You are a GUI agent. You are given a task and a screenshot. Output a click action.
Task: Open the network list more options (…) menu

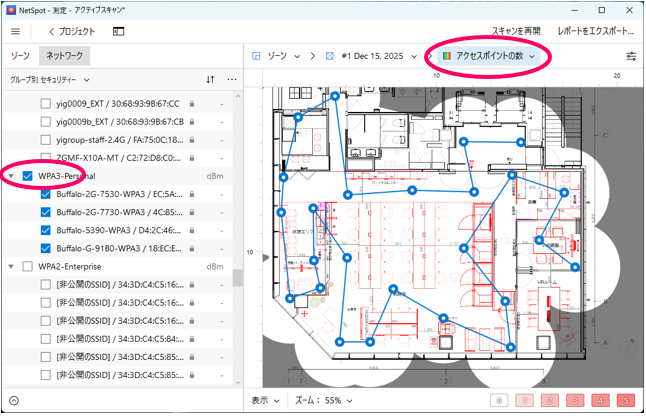point(232,78)
